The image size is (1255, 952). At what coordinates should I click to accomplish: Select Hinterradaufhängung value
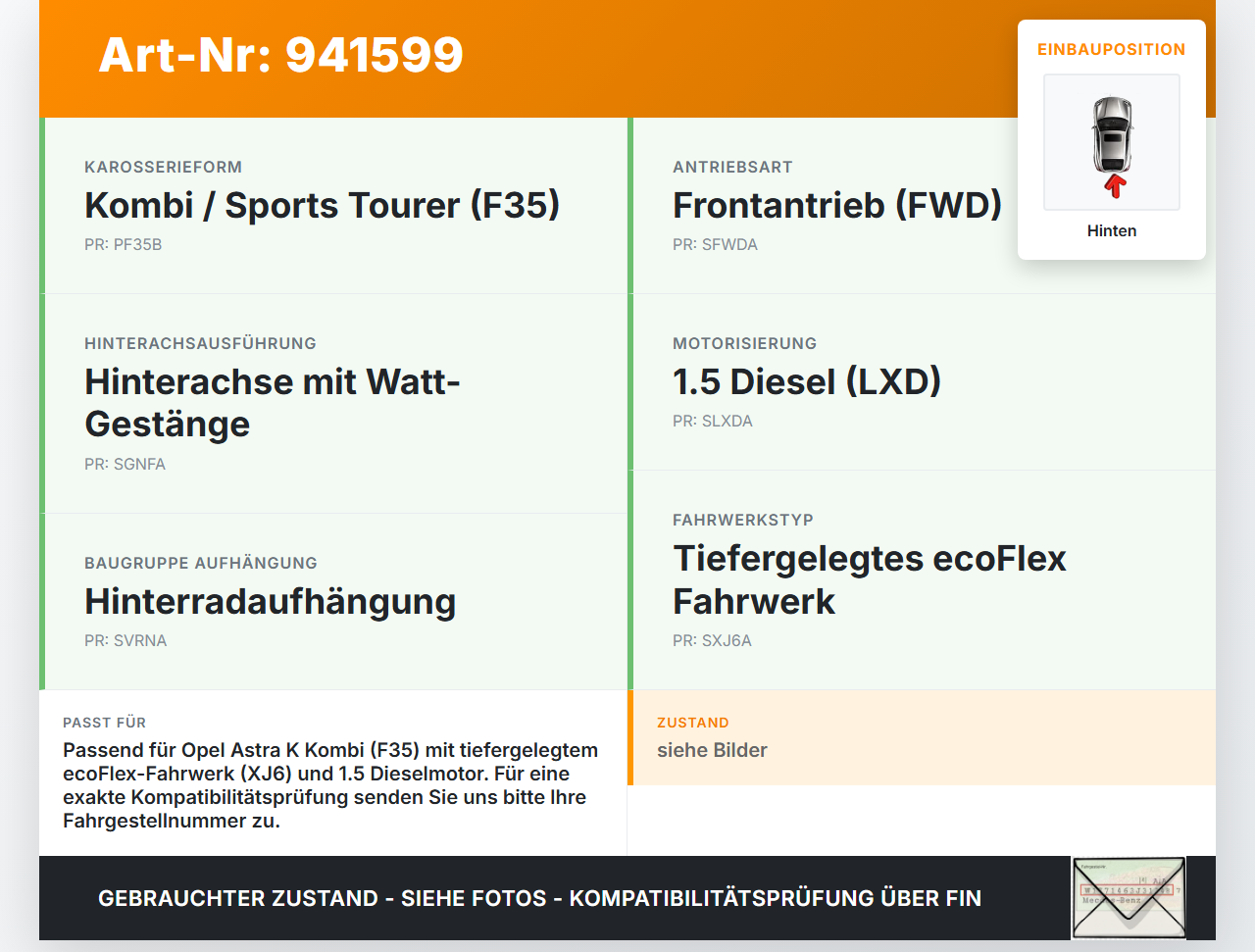click(271, 601)
